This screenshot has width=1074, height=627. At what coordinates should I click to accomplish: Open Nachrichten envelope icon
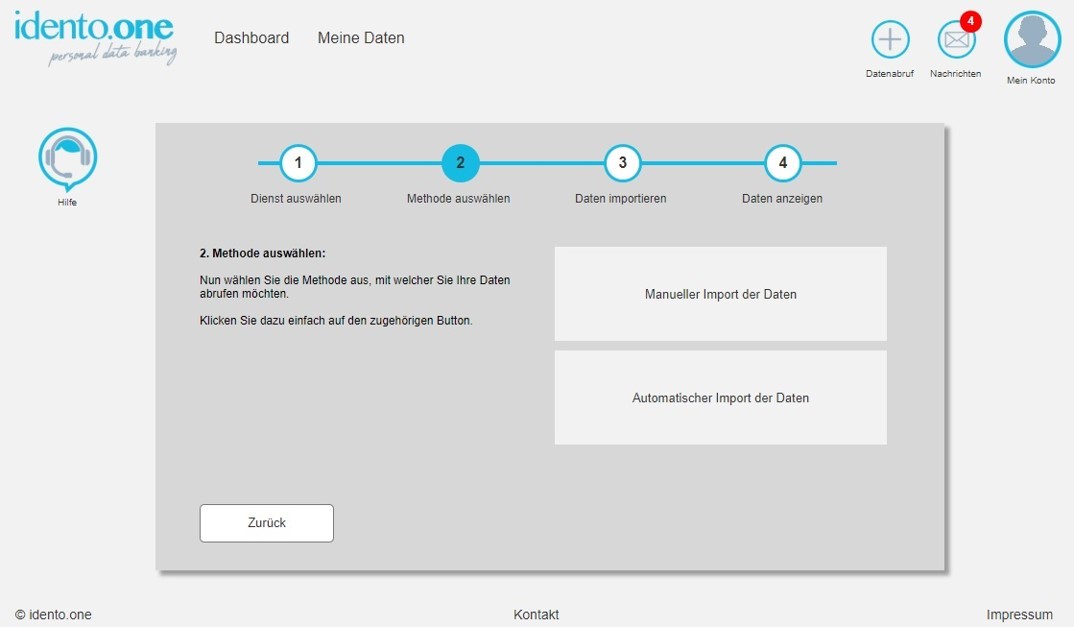pos(956,40)
